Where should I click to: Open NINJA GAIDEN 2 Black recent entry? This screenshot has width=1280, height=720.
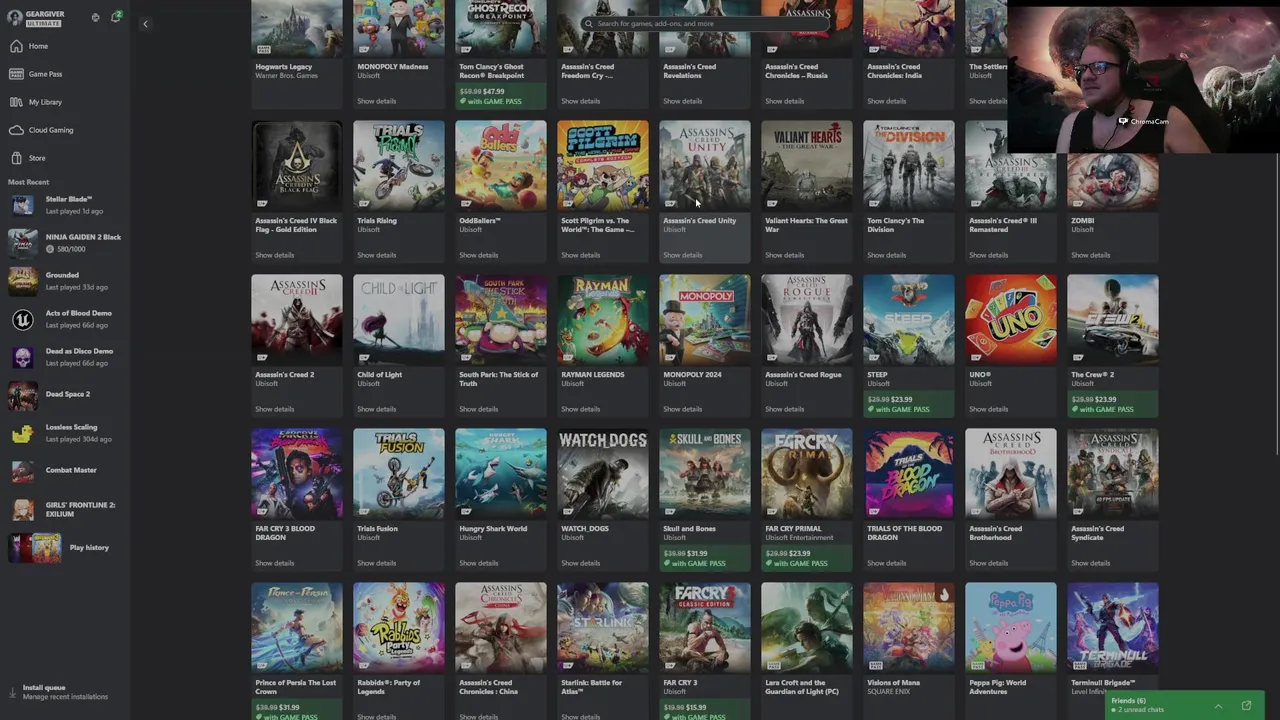coord(64,243)
